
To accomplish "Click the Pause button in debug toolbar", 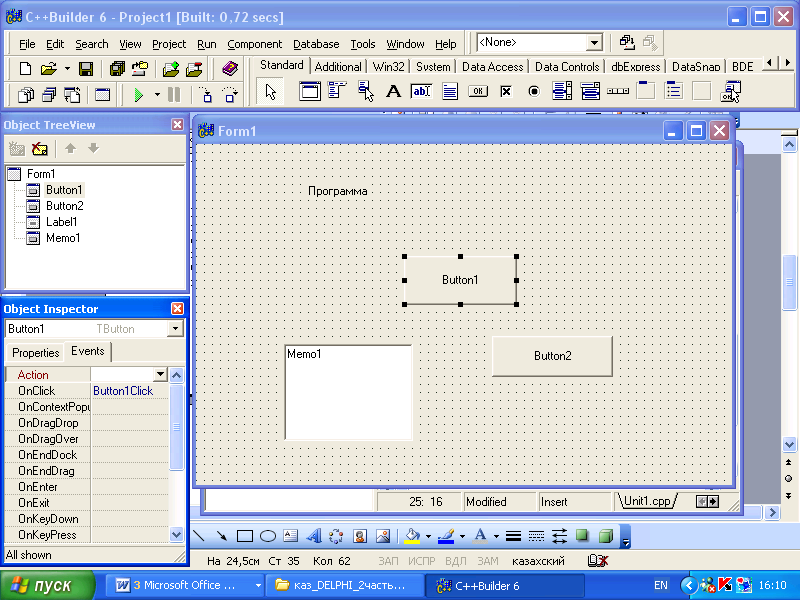I will [x=174, y=94].
